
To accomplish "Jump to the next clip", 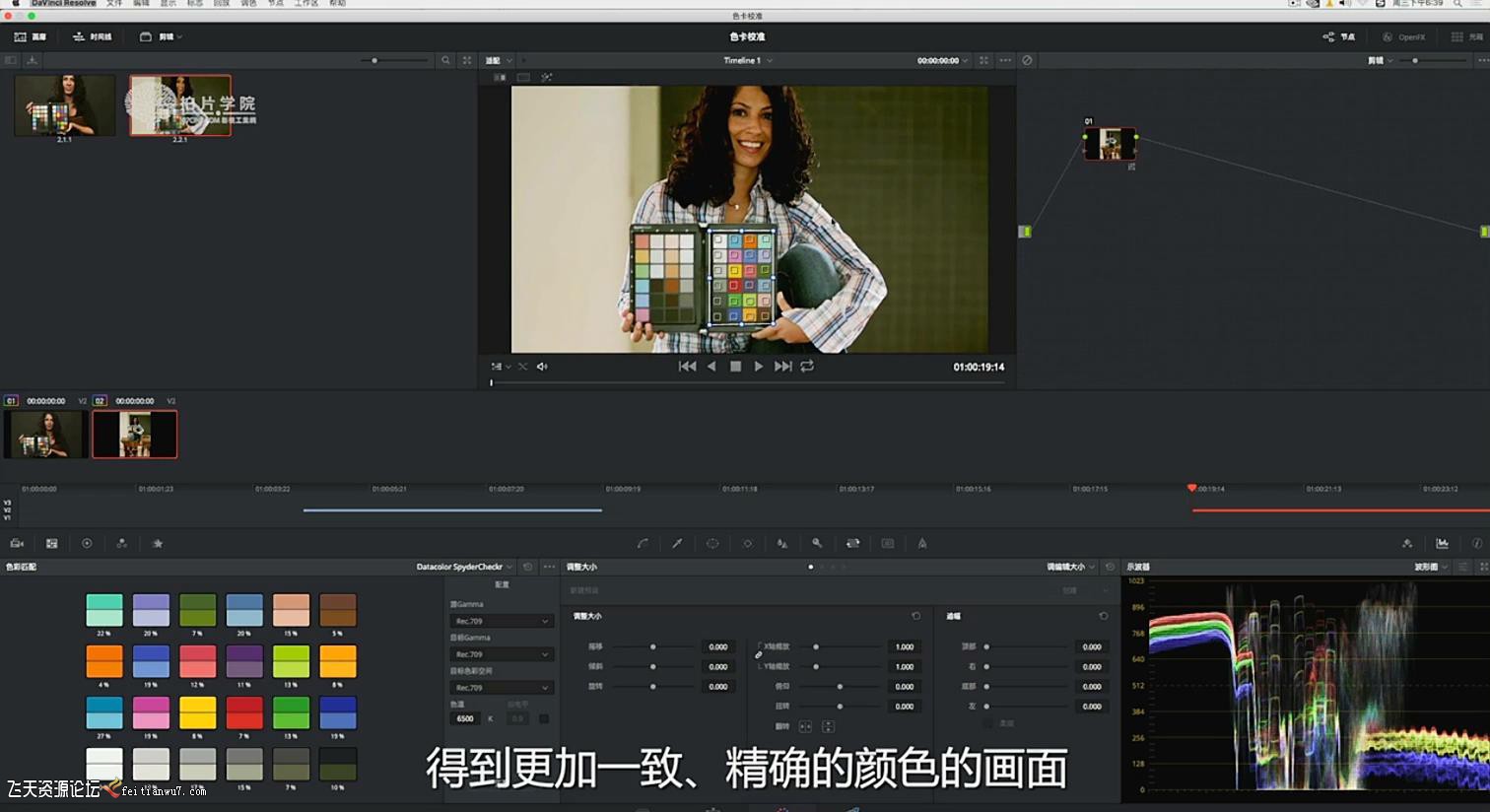I will click(783, 366).
